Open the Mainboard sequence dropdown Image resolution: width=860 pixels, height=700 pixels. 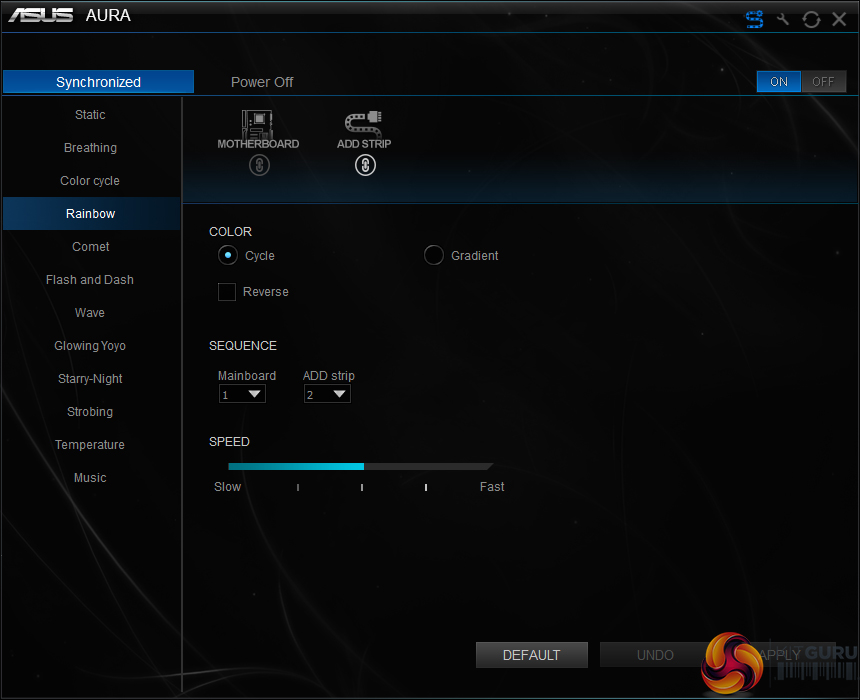pos(242,394)
